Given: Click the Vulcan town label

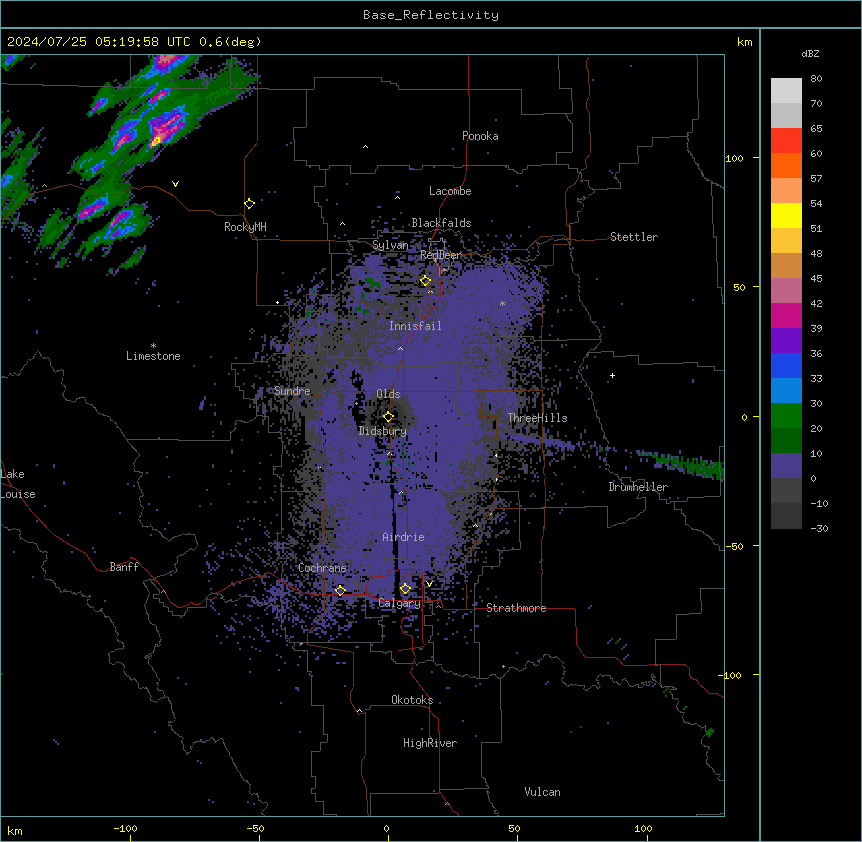Looking at the screenshot, I should click(543, 792).
